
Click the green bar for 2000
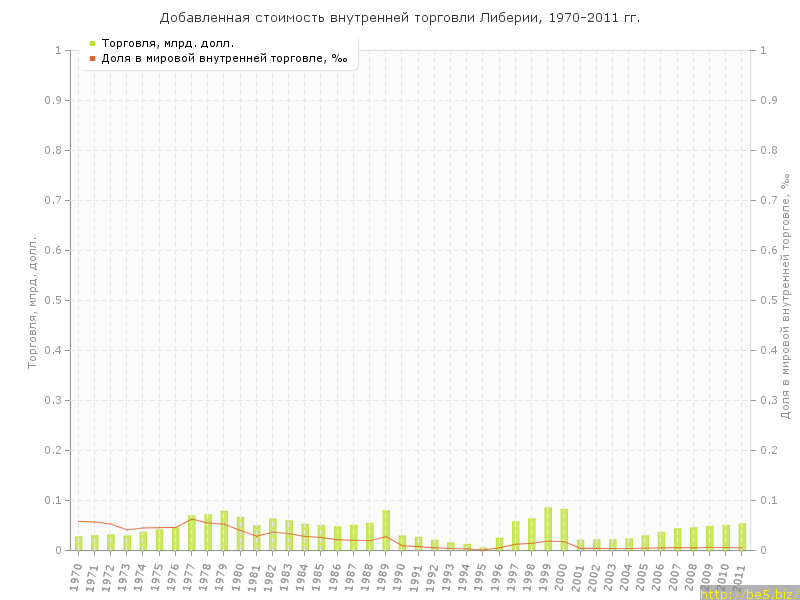pyautogui.click(x=564, y=529)
